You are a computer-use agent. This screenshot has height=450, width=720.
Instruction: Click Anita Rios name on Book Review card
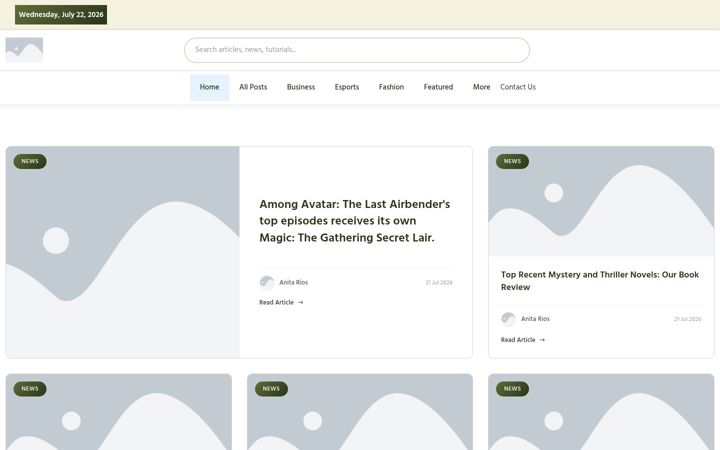[535, 319]
